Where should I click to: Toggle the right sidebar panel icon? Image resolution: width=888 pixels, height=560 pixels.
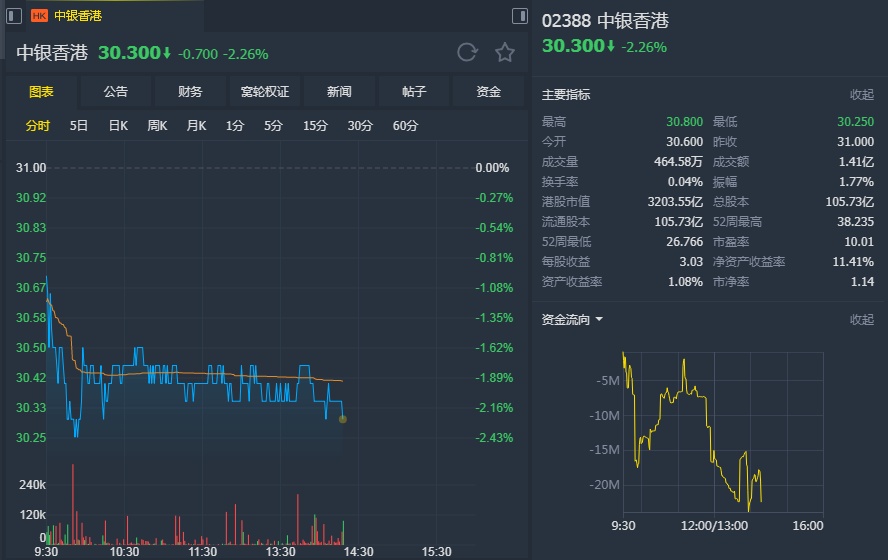tap(519, 16)
